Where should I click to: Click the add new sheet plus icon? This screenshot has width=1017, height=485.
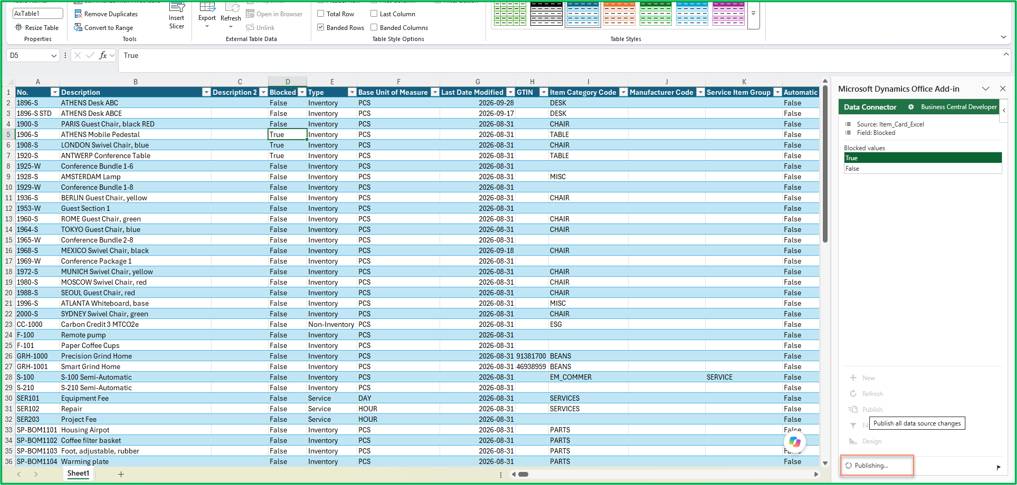coord(120,474)
